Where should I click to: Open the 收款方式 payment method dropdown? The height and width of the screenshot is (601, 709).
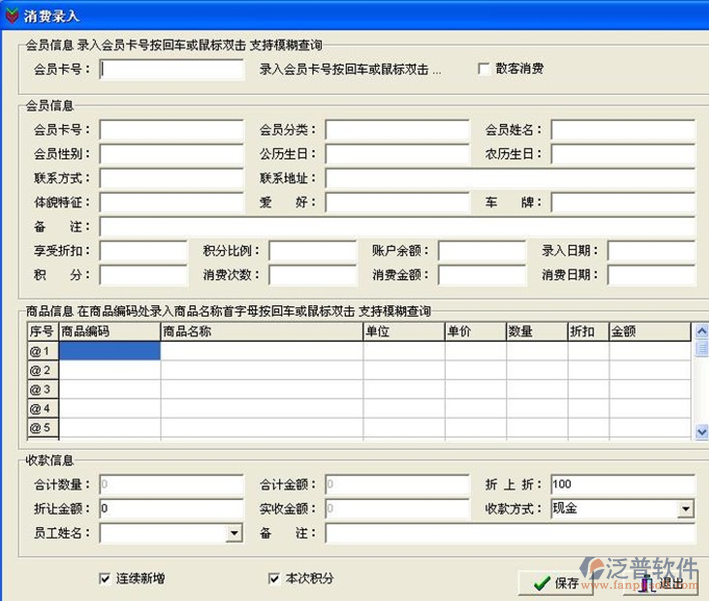685,510
